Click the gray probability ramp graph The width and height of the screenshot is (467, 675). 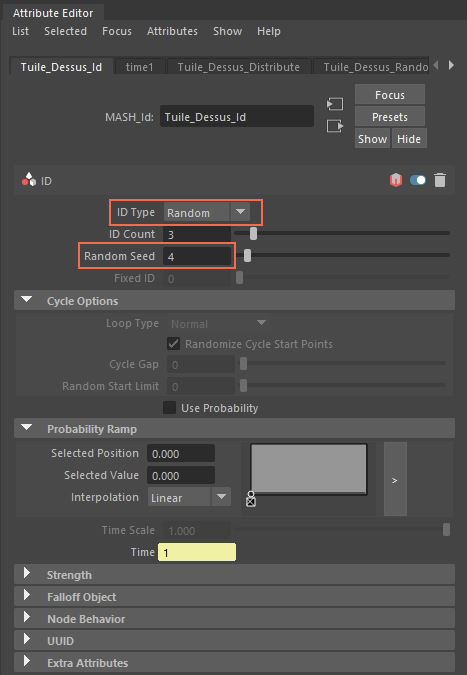(309, 469)
